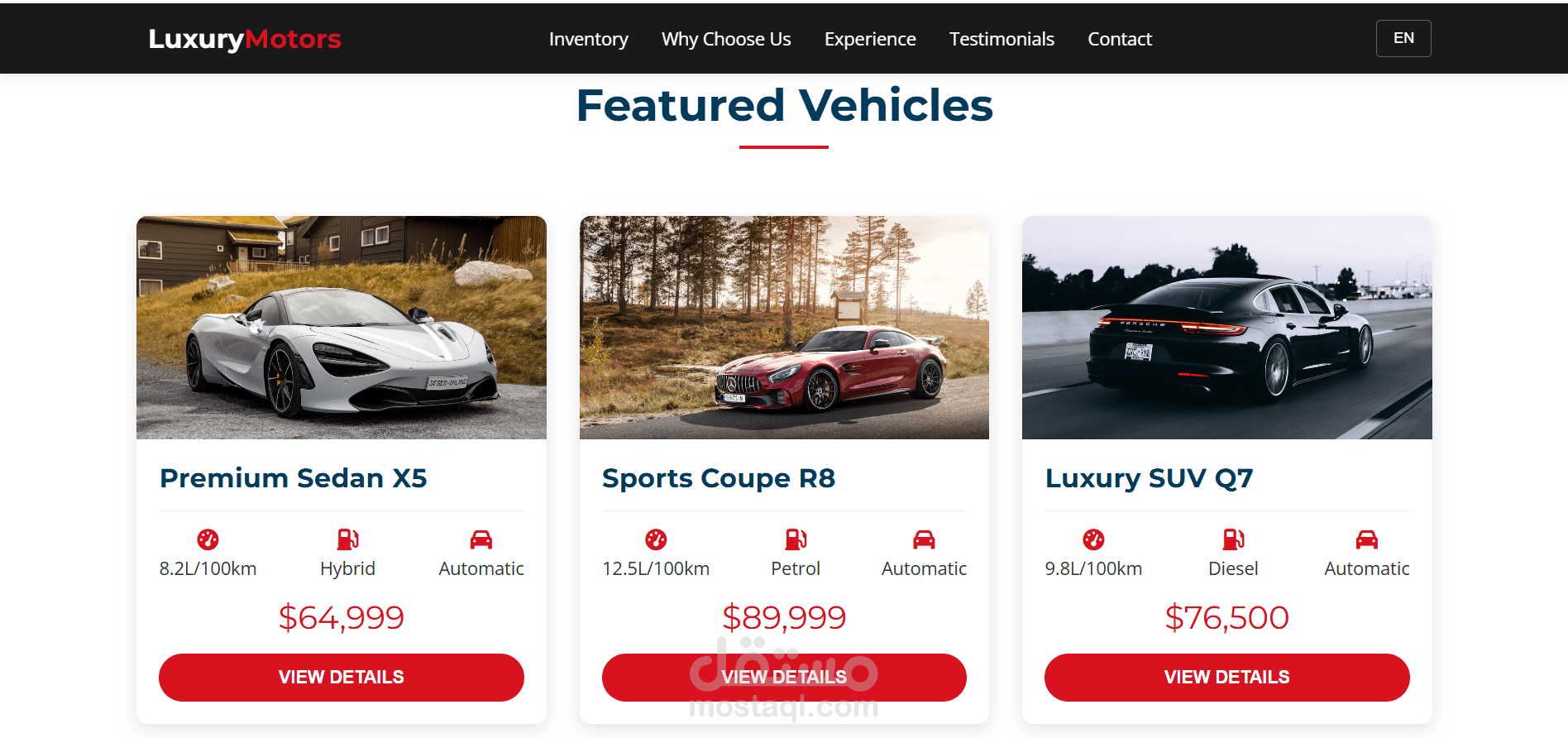Click the car icon above Premium Sedan X5's Automatic
The image size is (1568, 738).
coord(481,539)
